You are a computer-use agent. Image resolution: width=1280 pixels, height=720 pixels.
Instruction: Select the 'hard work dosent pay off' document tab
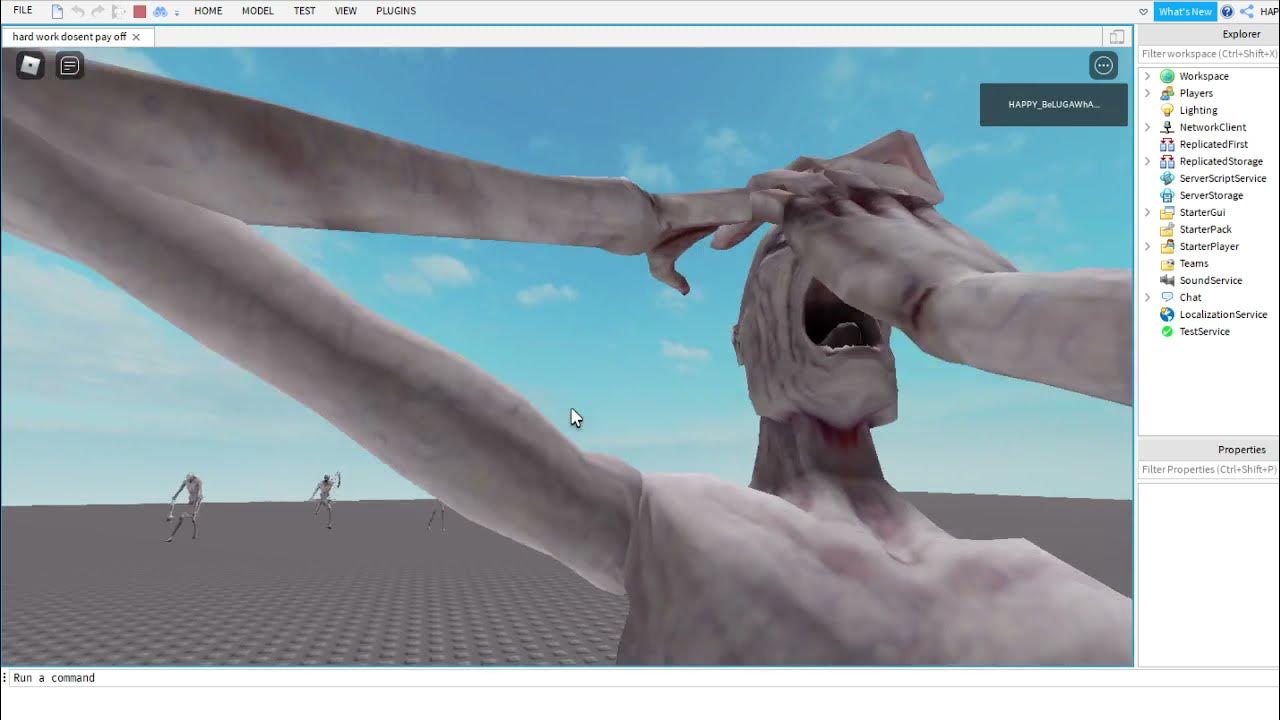(x=70, y=37)
